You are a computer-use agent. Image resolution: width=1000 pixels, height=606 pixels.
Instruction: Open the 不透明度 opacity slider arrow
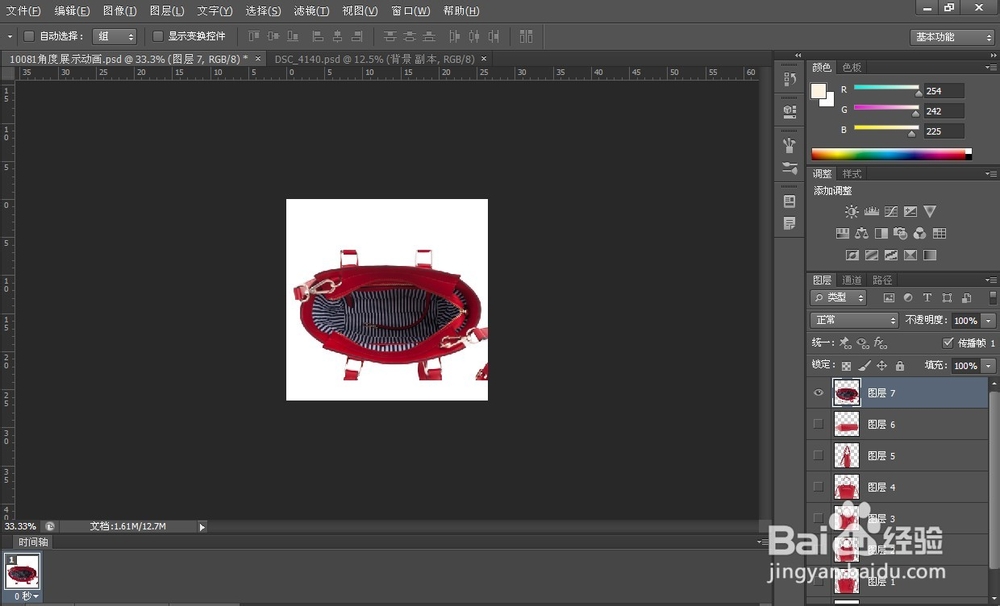pyautogui.click(x=989, y=320)
